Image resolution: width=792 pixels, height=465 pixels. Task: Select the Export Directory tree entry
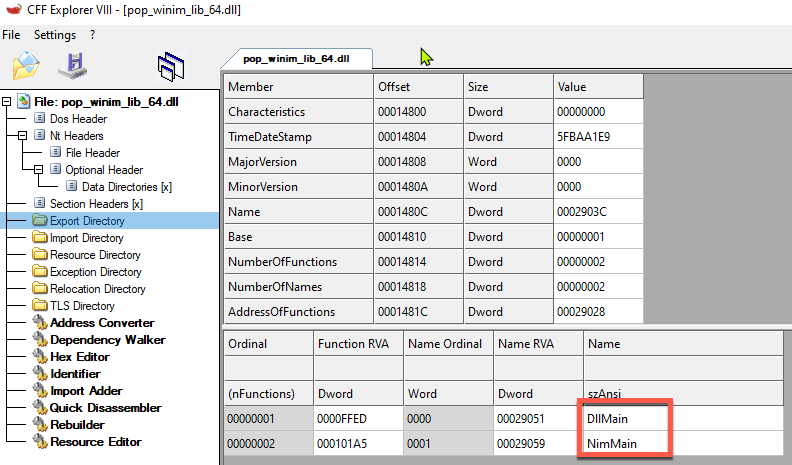click(x=87, y=221)
